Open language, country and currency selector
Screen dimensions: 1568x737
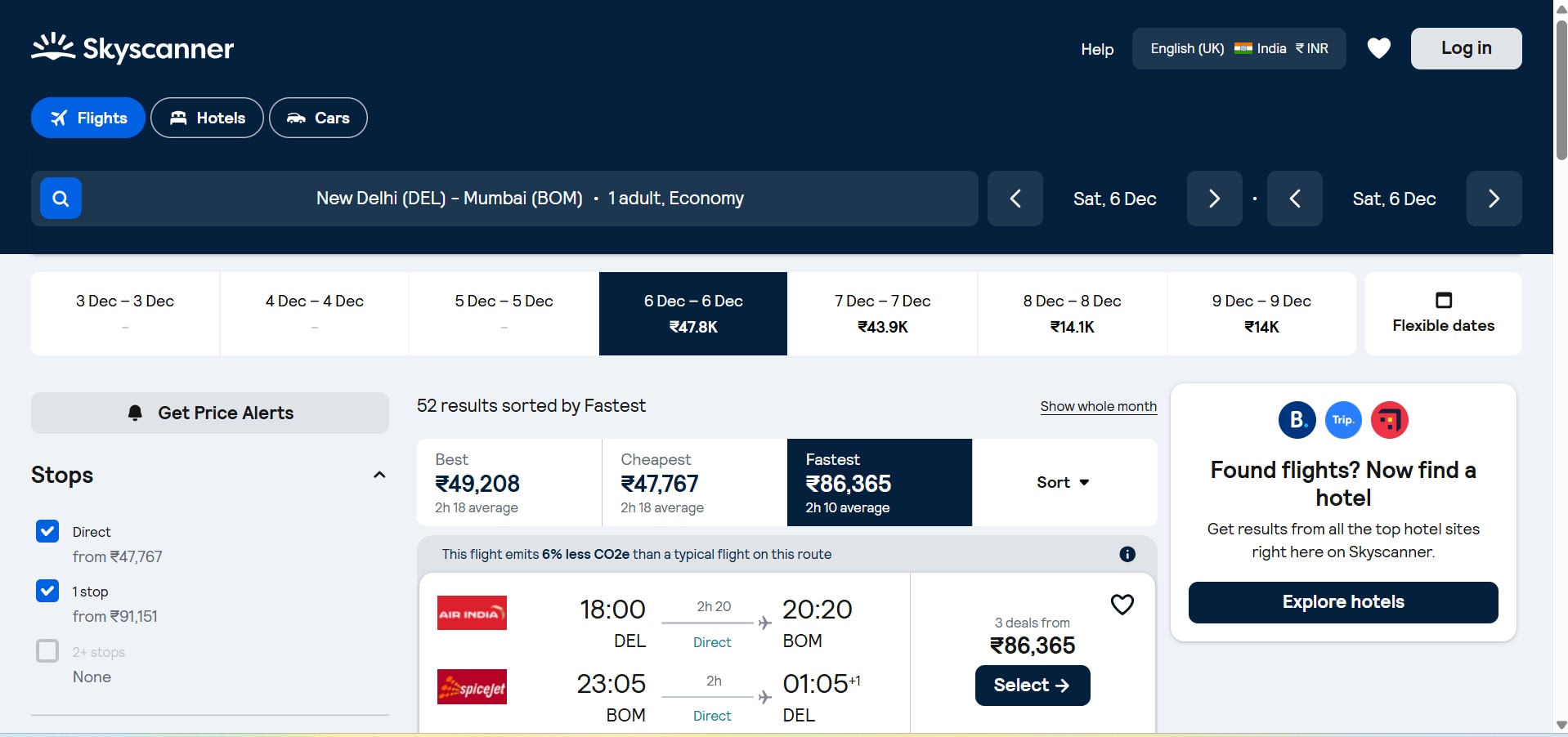pyautogui.click(x=1238, y=48)
